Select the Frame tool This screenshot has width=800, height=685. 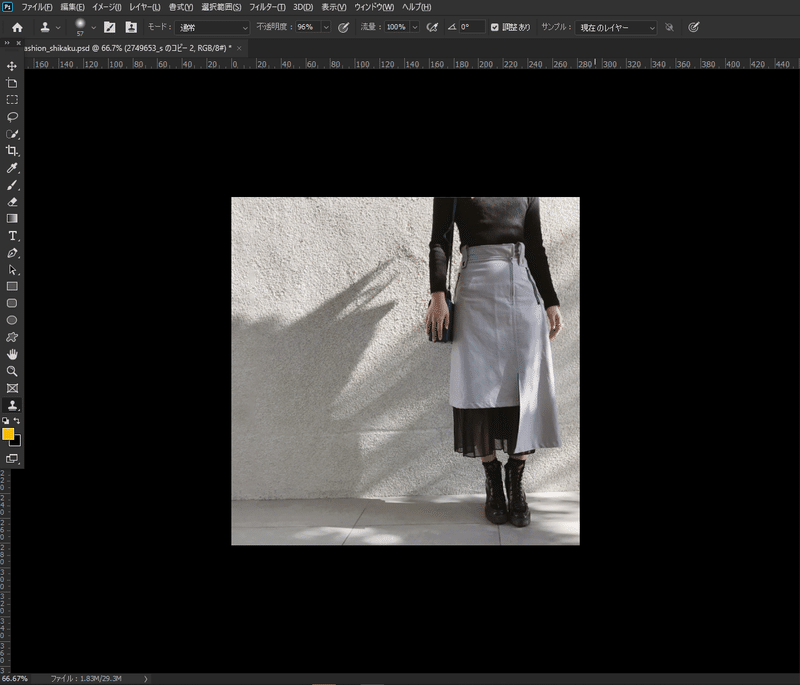point(12,388)
